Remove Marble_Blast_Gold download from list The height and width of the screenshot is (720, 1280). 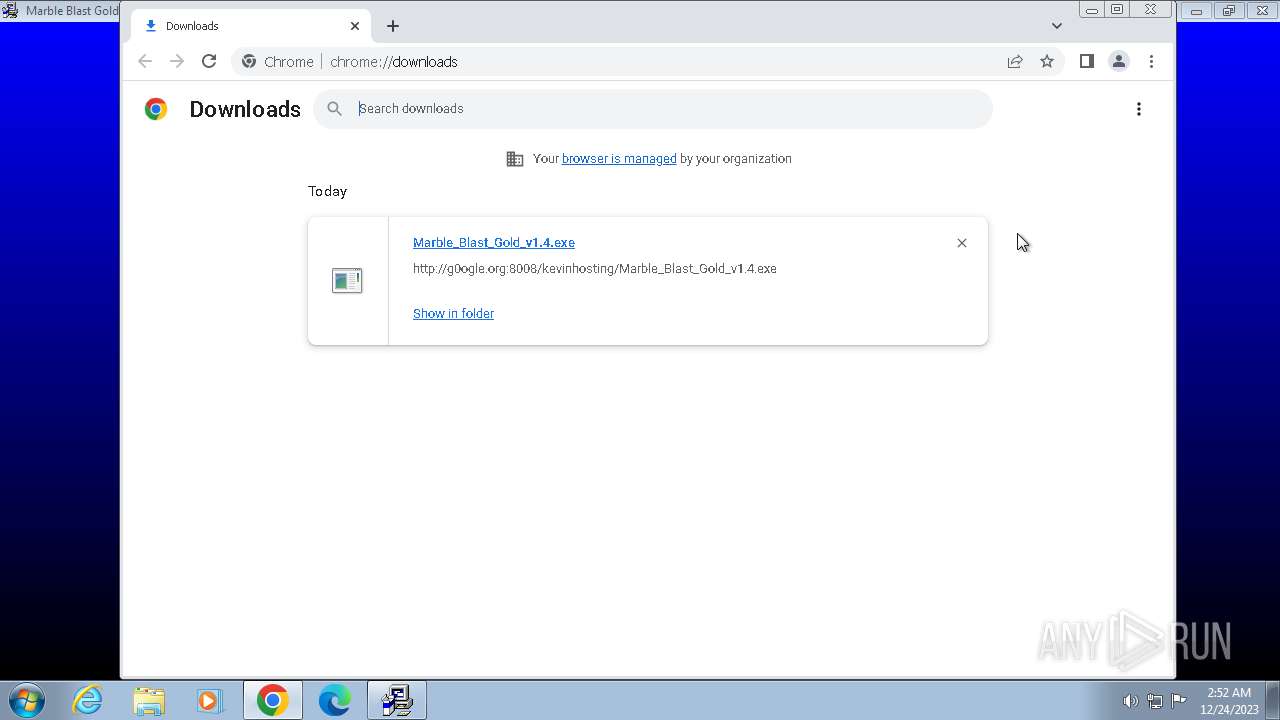point(962,243)
